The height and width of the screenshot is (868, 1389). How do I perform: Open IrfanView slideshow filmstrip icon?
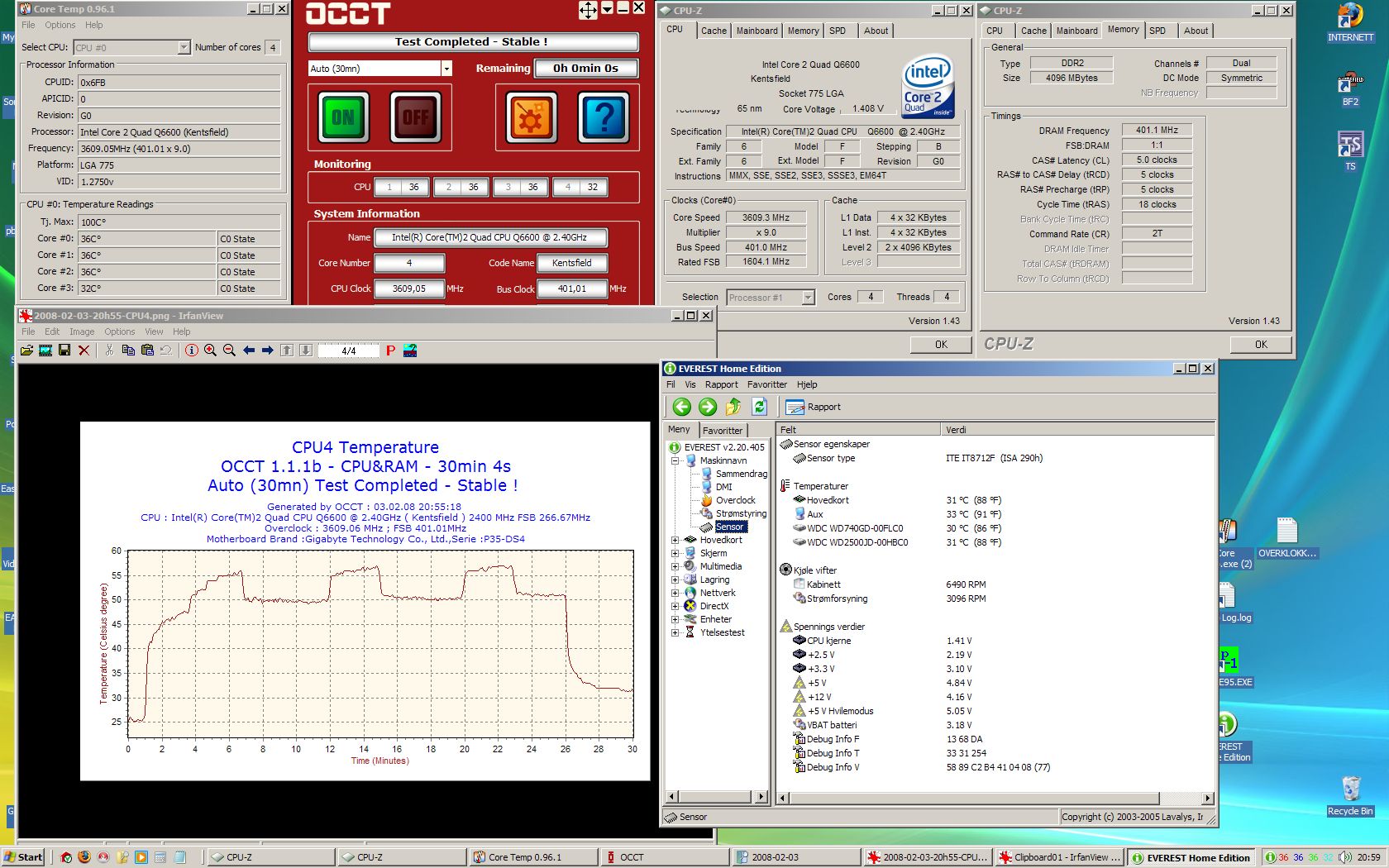click(45, 351)
